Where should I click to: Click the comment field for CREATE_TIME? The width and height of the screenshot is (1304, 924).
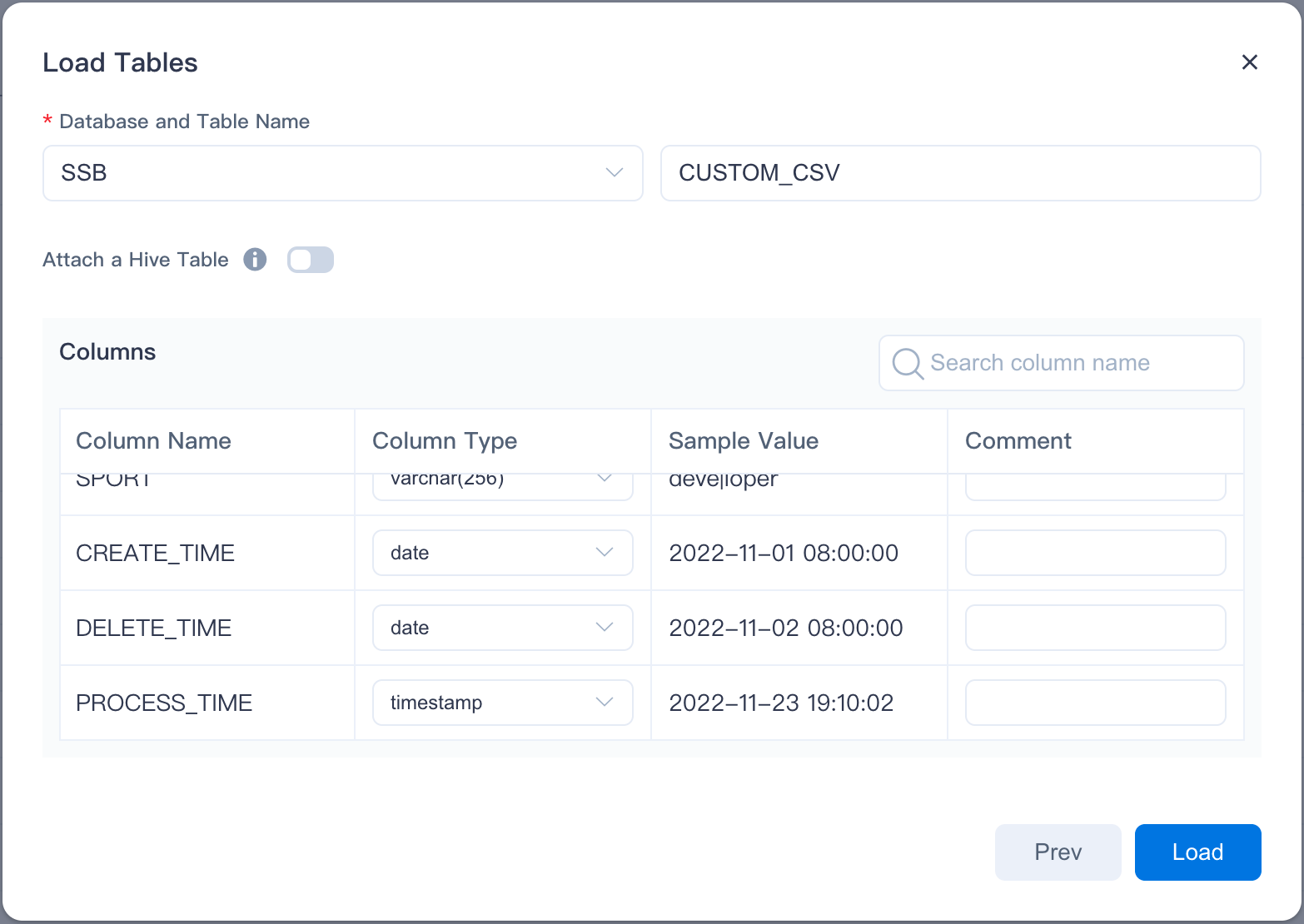pyautogui.click(x=1095, y=553)
